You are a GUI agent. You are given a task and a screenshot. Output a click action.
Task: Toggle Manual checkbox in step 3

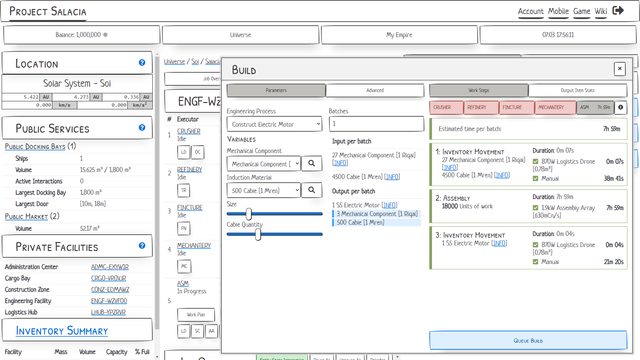(x=535, y=262)
